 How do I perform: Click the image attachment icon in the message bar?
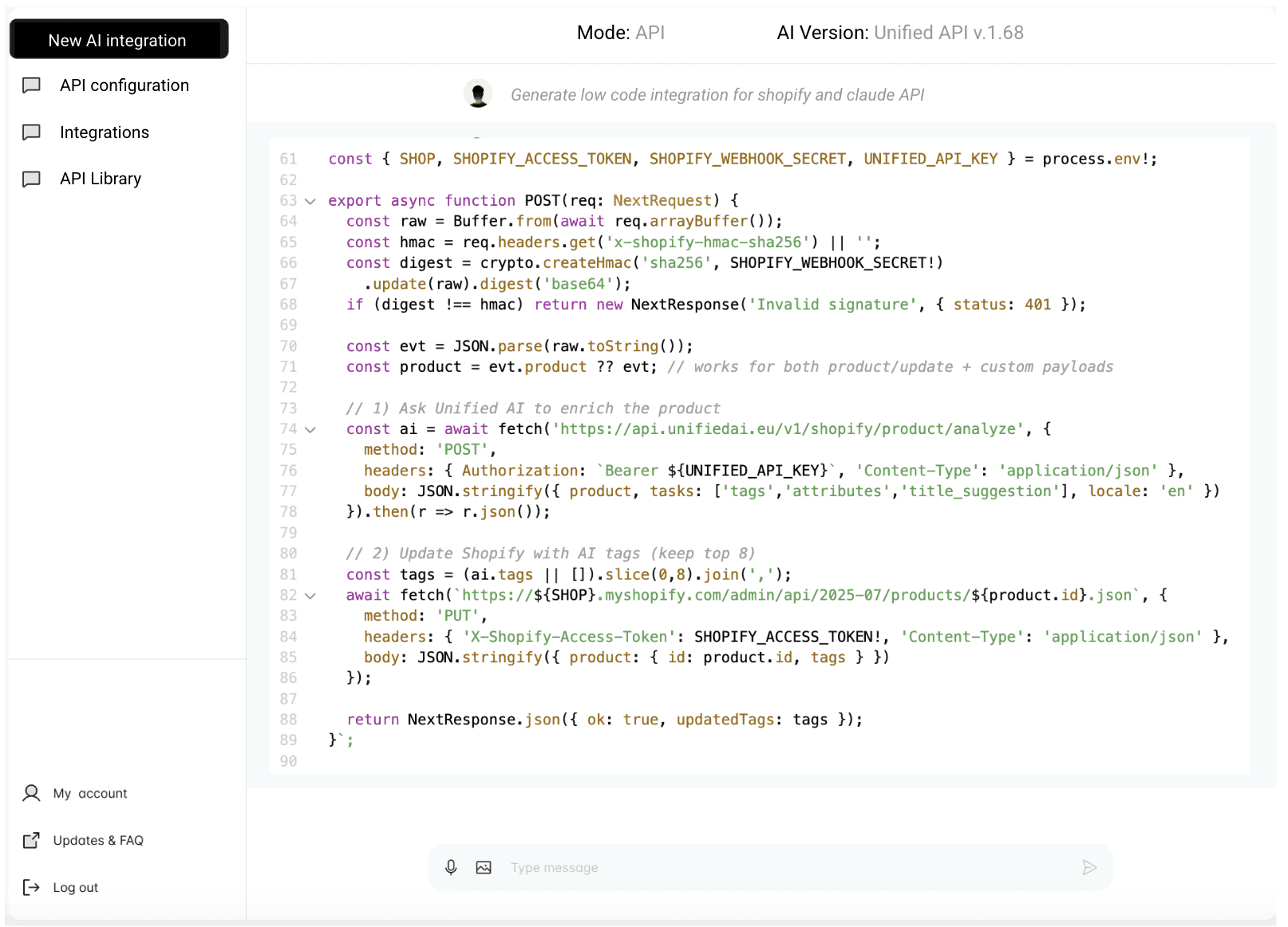[x=484, y=867]
